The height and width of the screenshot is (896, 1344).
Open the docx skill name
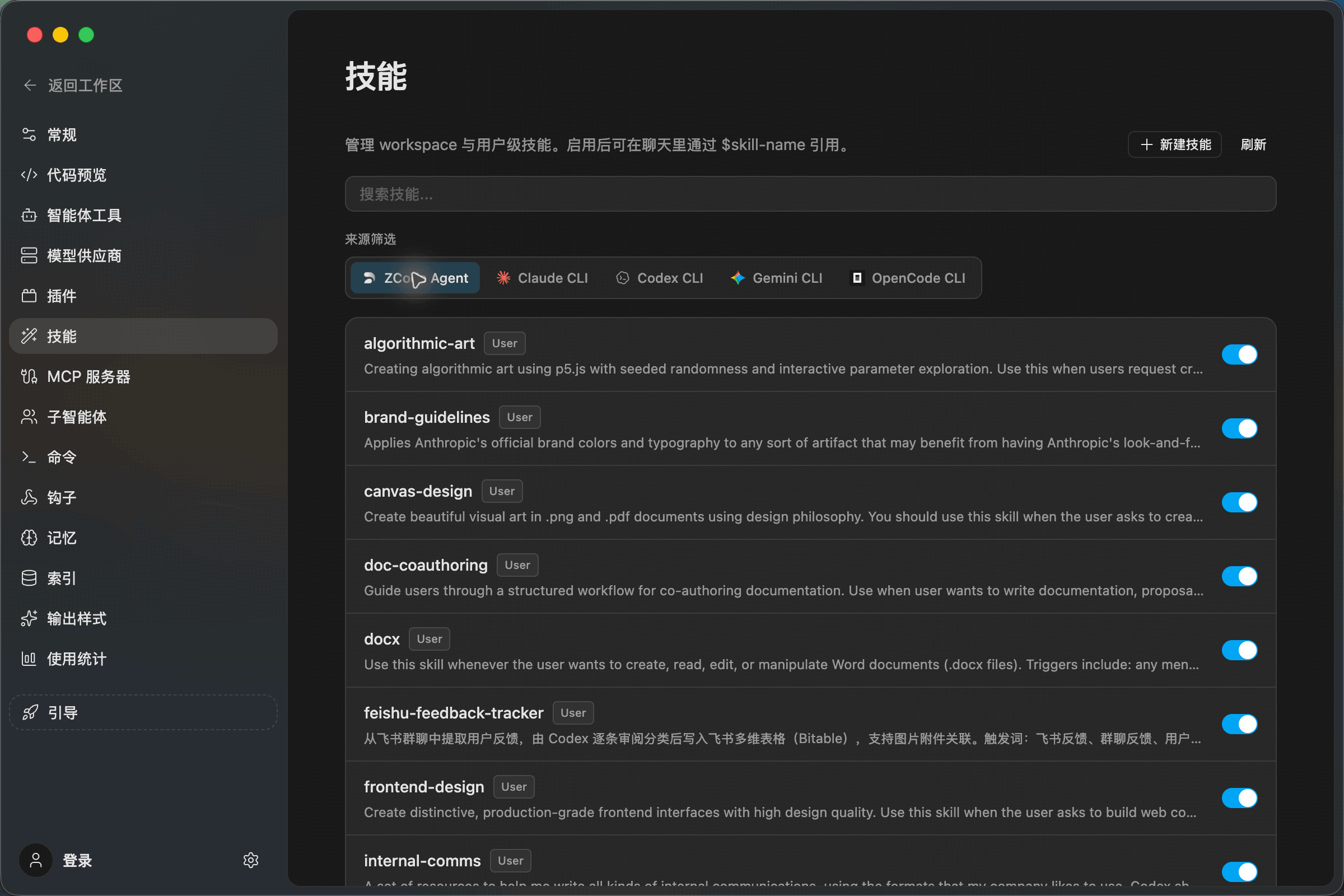pyautogui.click(x=382, y=639)
